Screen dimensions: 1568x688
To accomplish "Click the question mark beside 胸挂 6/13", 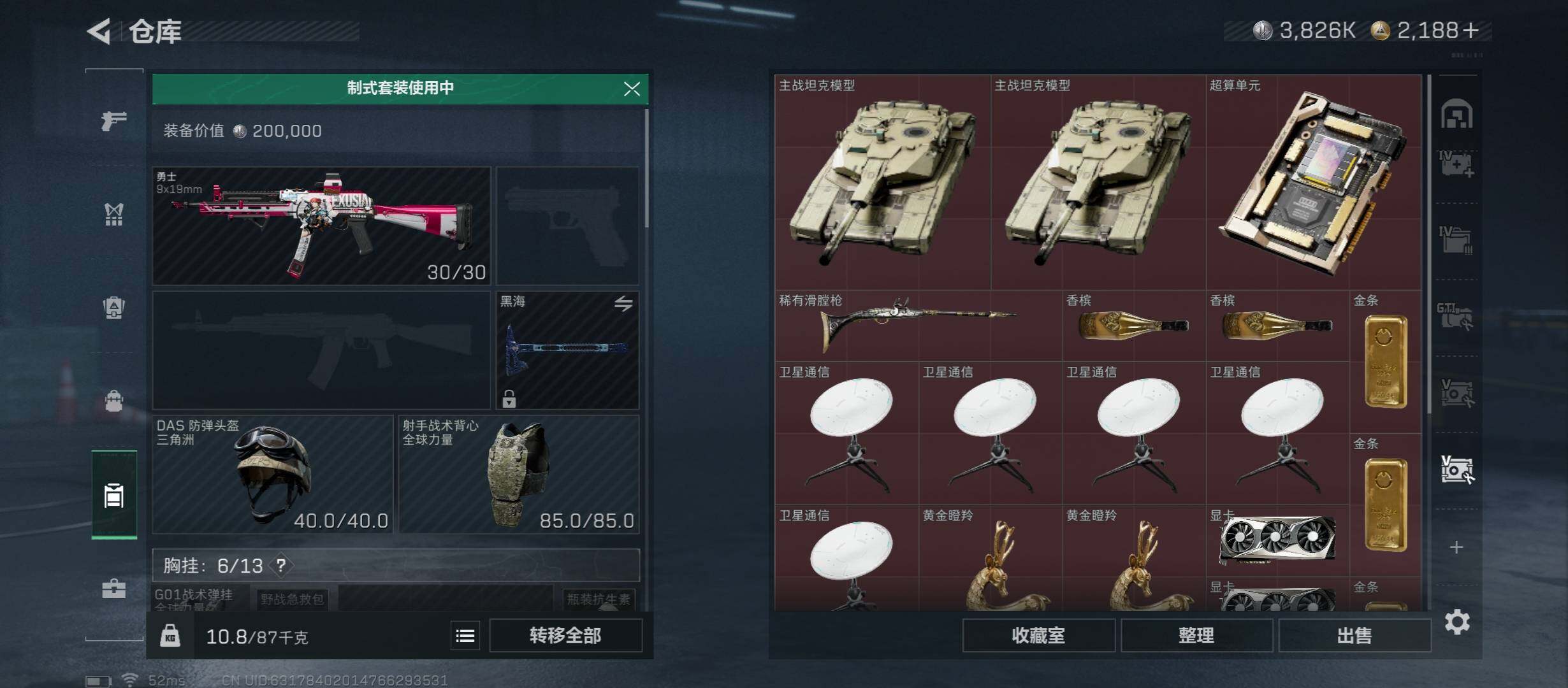I will pos(280,565).
